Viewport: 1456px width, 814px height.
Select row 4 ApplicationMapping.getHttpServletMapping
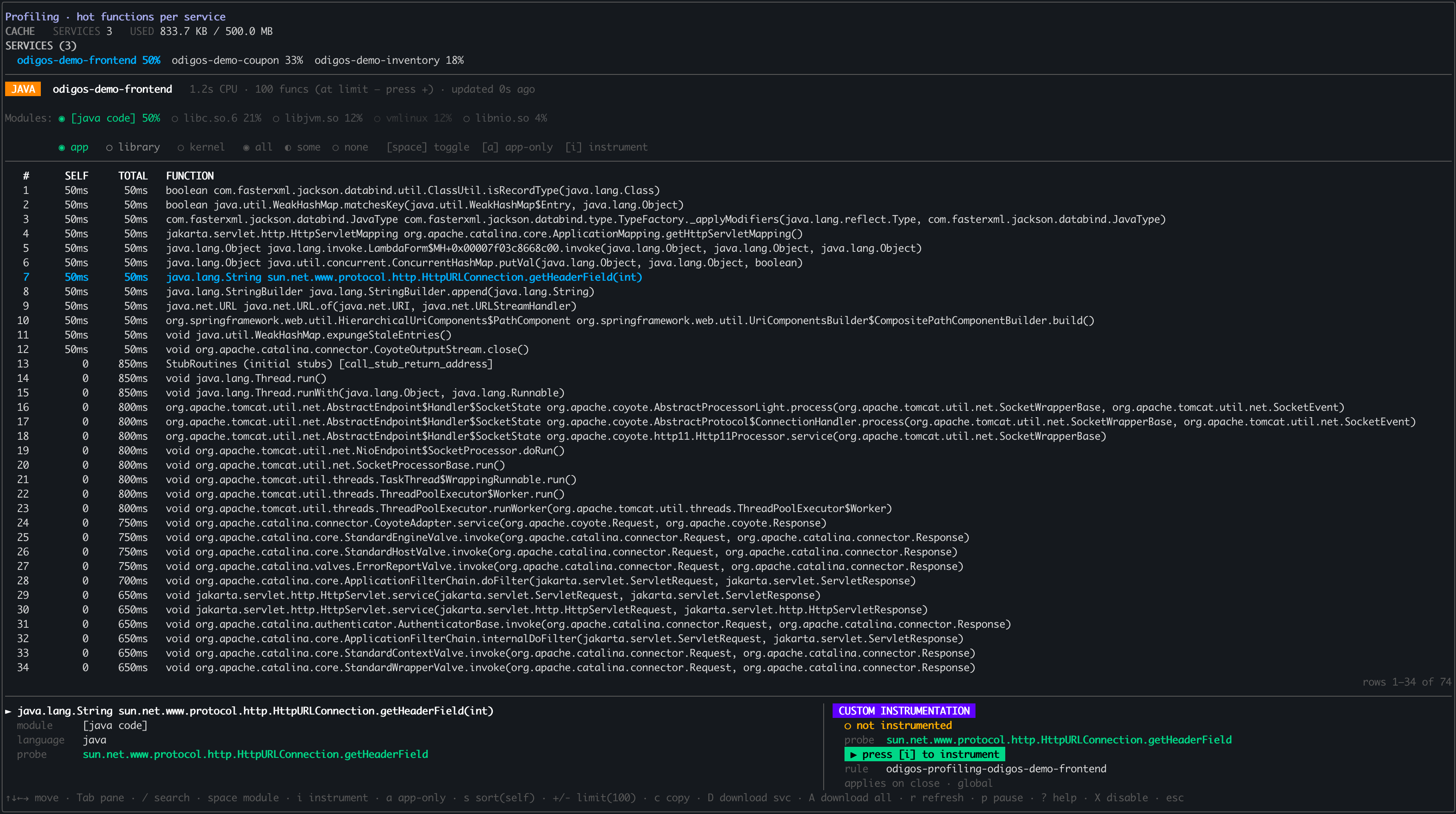728,233
